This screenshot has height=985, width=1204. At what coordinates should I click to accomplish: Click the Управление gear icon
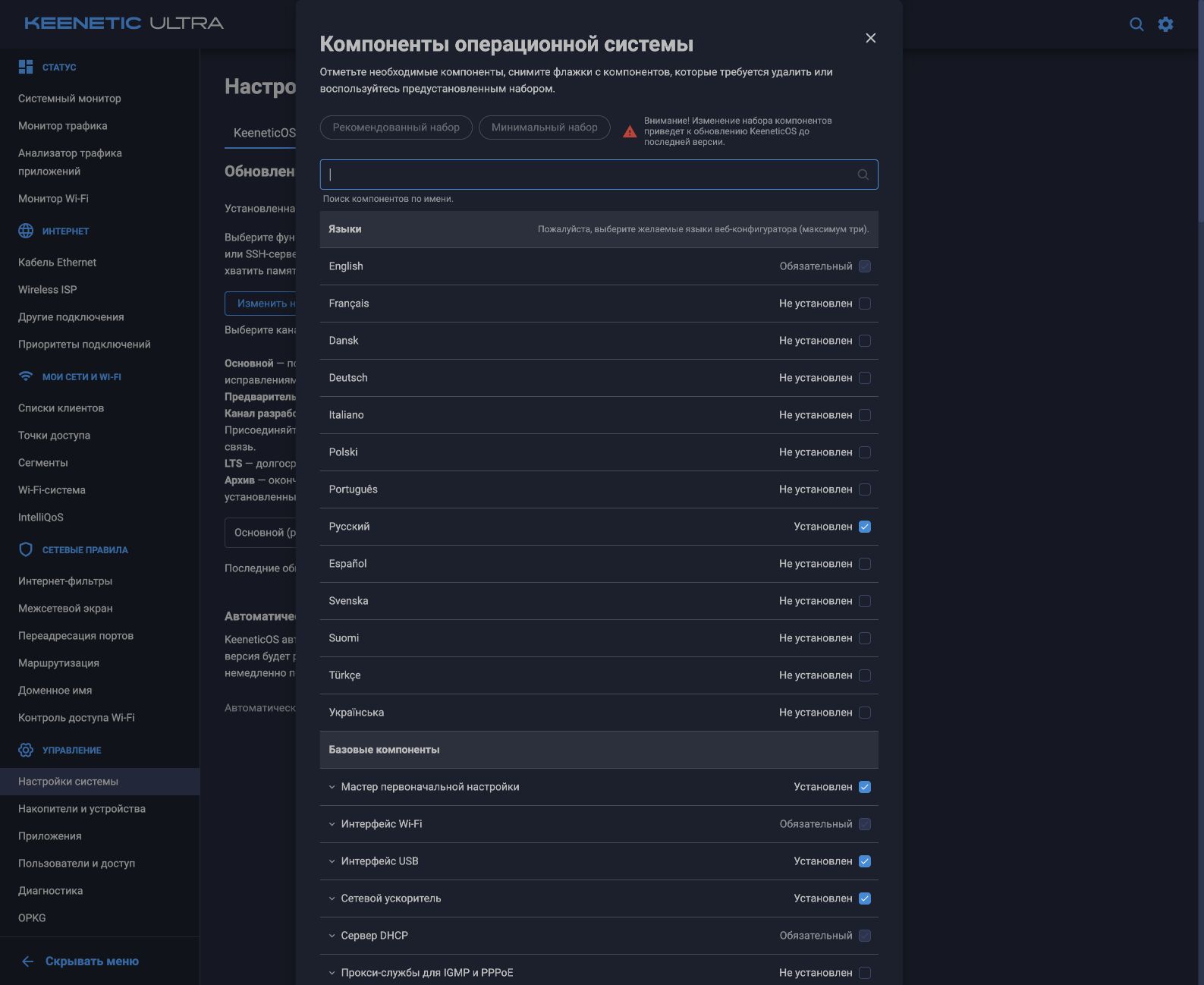pyautogui.click(x=26, y=750)
